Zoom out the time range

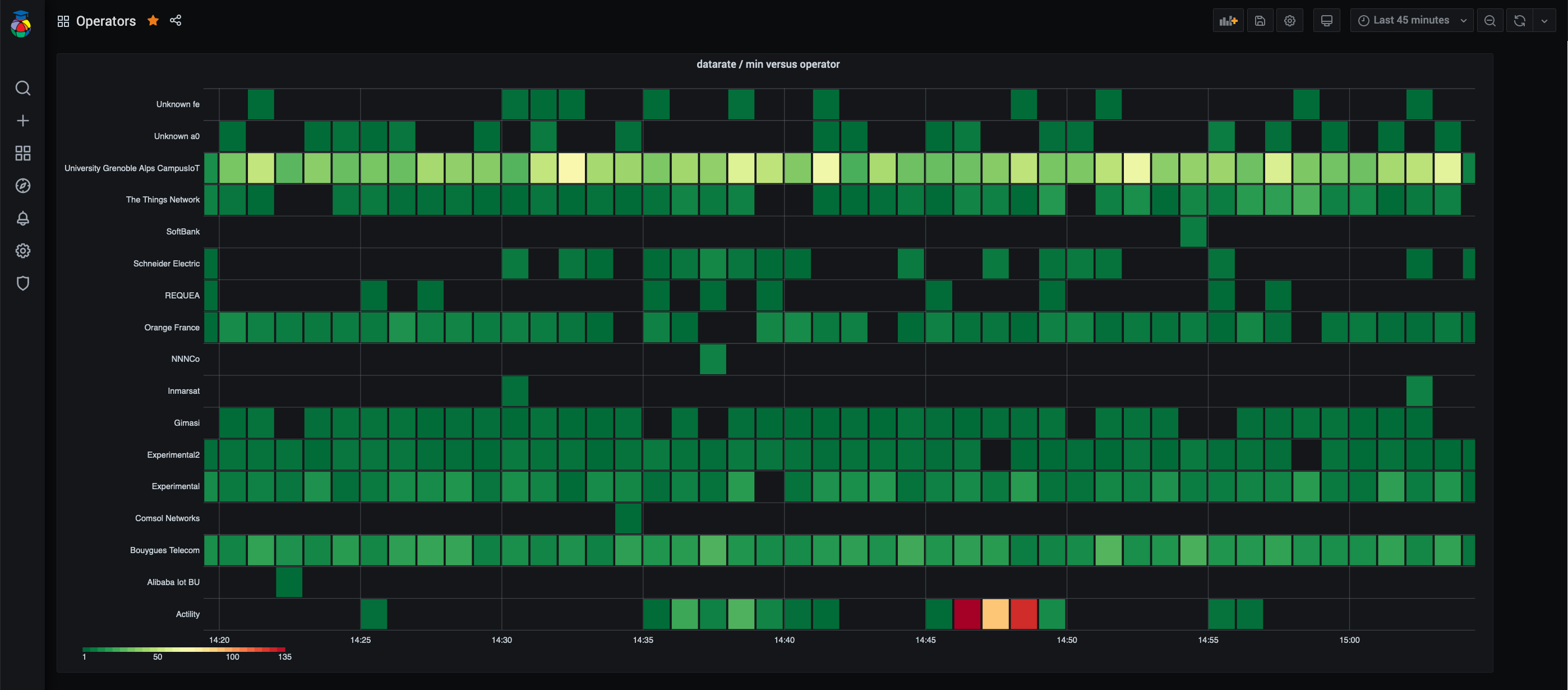(x=1489, y=21)
